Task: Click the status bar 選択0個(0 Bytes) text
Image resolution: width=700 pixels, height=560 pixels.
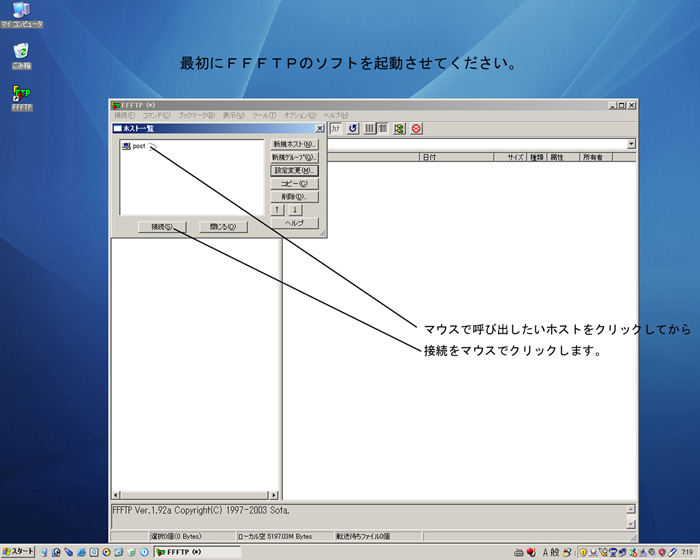Action: (176, 536)
